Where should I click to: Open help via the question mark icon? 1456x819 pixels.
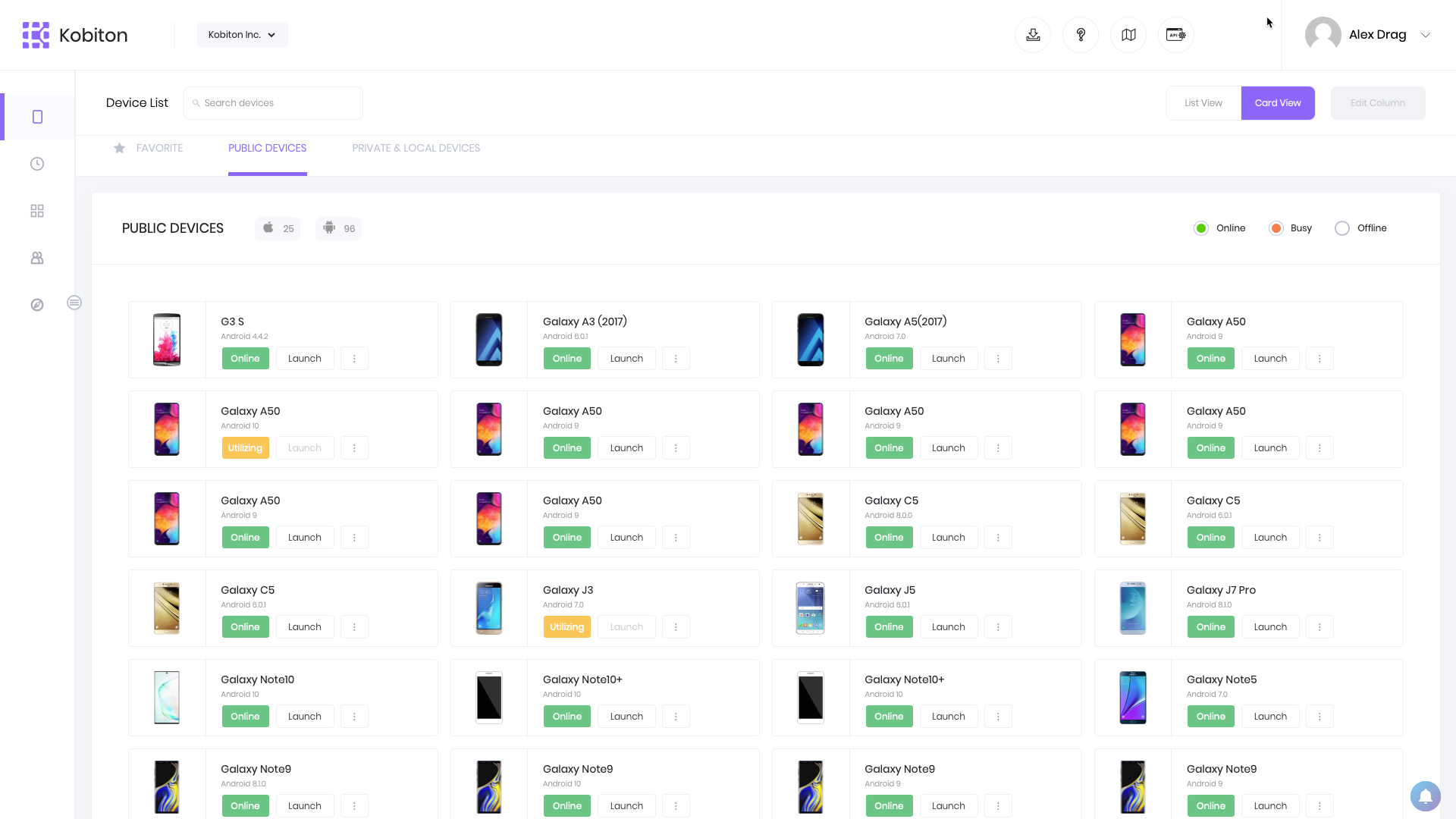pos(1081,34)
